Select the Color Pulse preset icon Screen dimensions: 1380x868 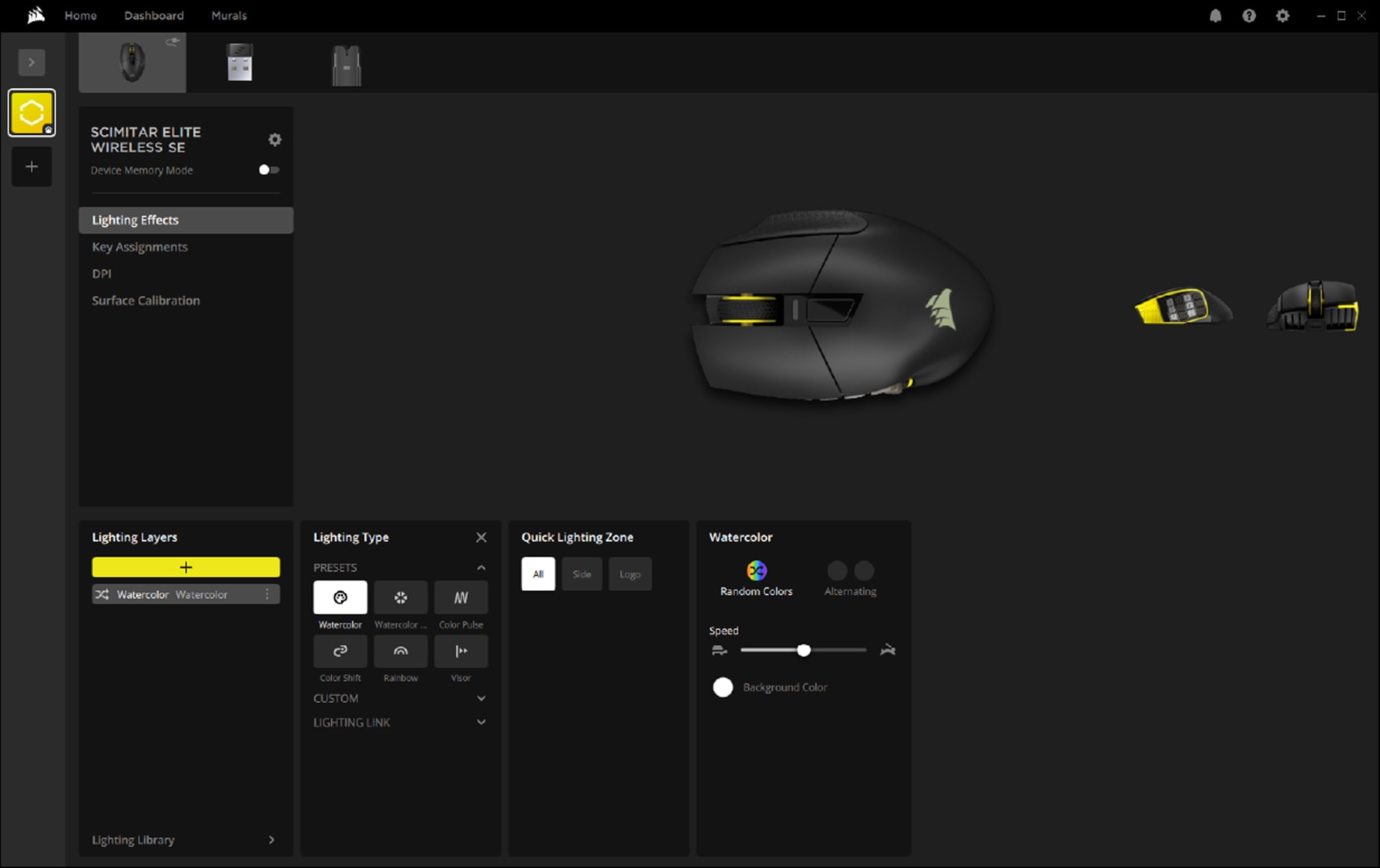(x=460, y=598)
